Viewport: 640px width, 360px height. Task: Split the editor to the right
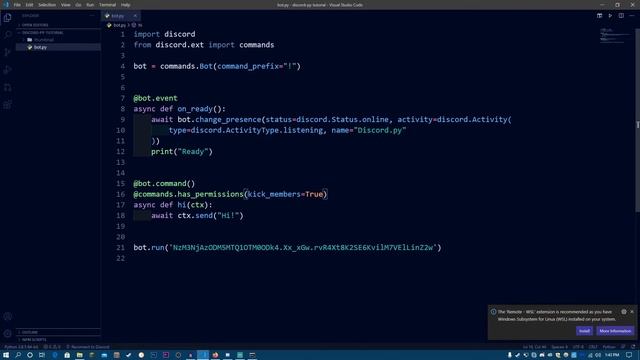click(621, 16)
